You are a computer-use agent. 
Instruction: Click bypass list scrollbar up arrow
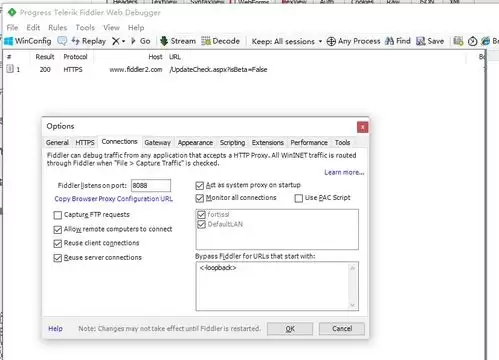353,268
